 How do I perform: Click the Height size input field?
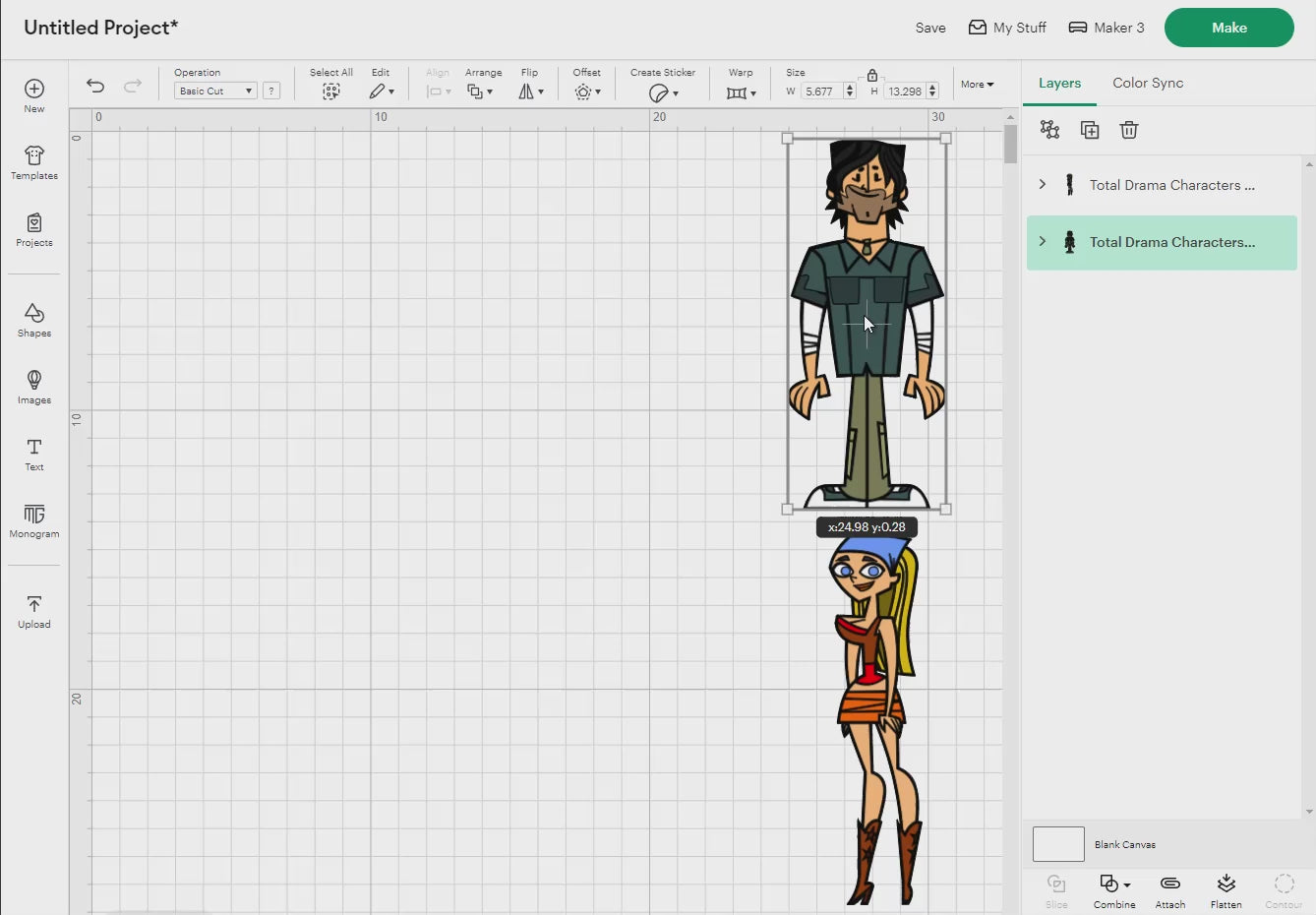[905, 91]
